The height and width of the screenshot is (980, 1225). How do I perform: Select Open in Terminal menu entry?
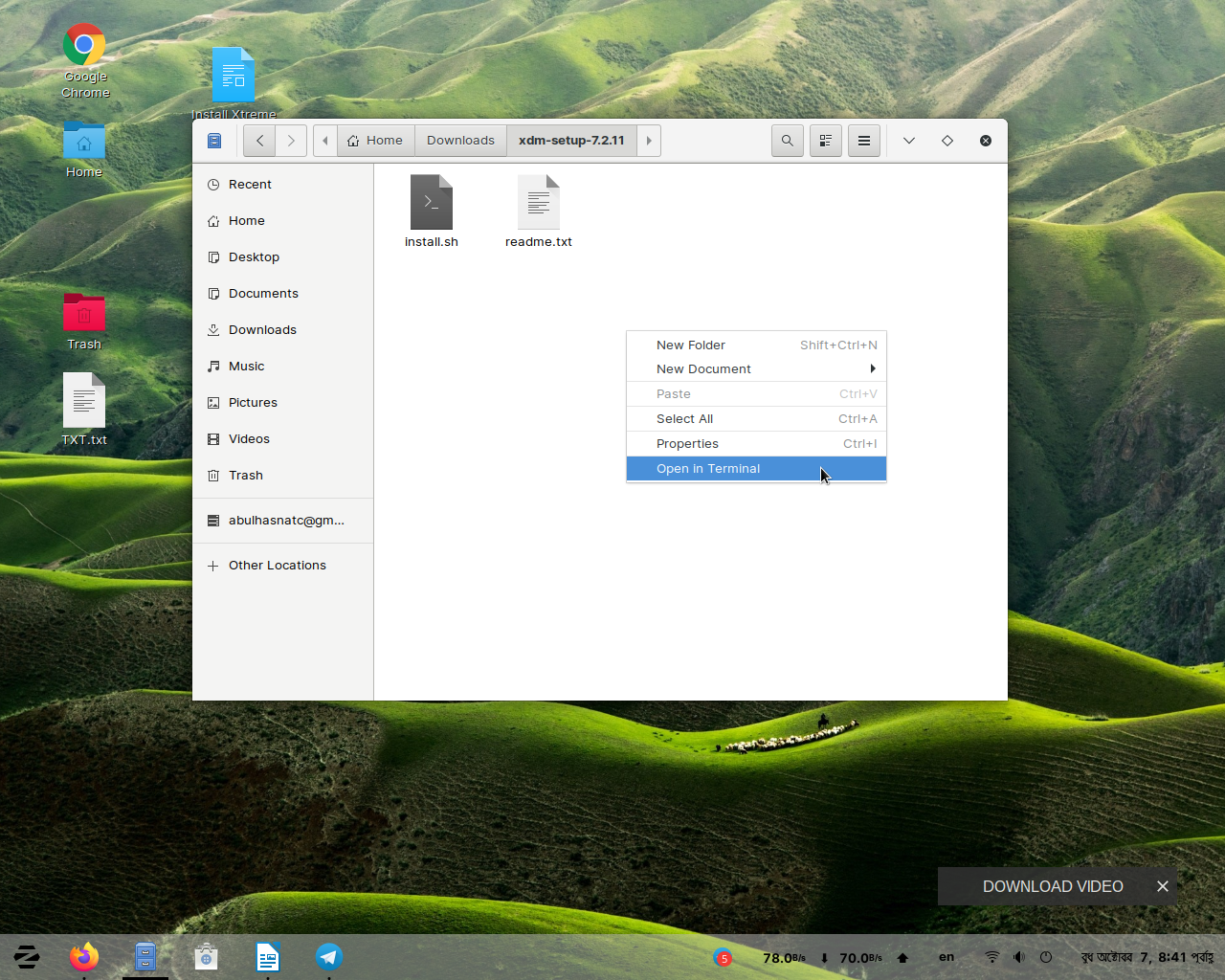coord(708,469)
